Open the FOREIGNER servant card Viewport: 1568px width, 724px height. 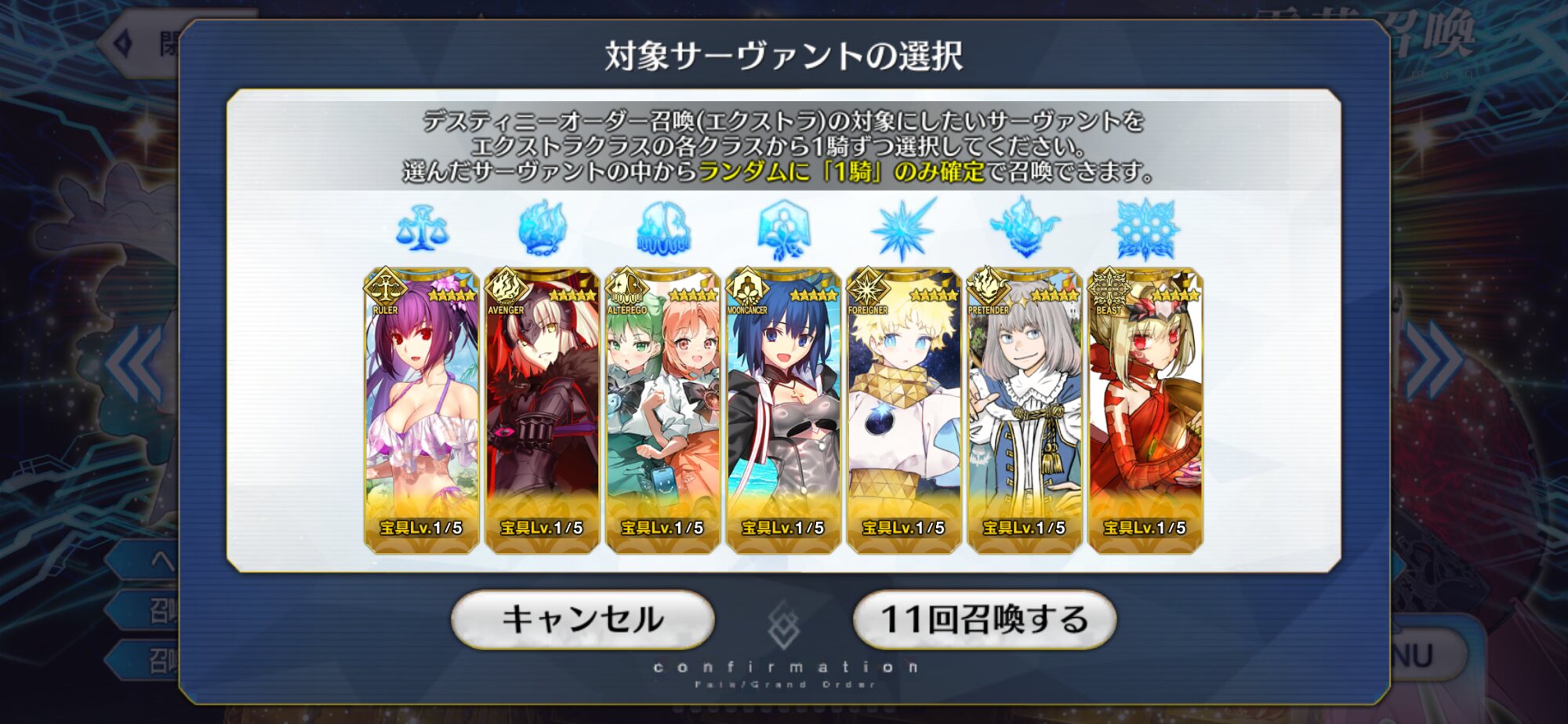[904, 410]
